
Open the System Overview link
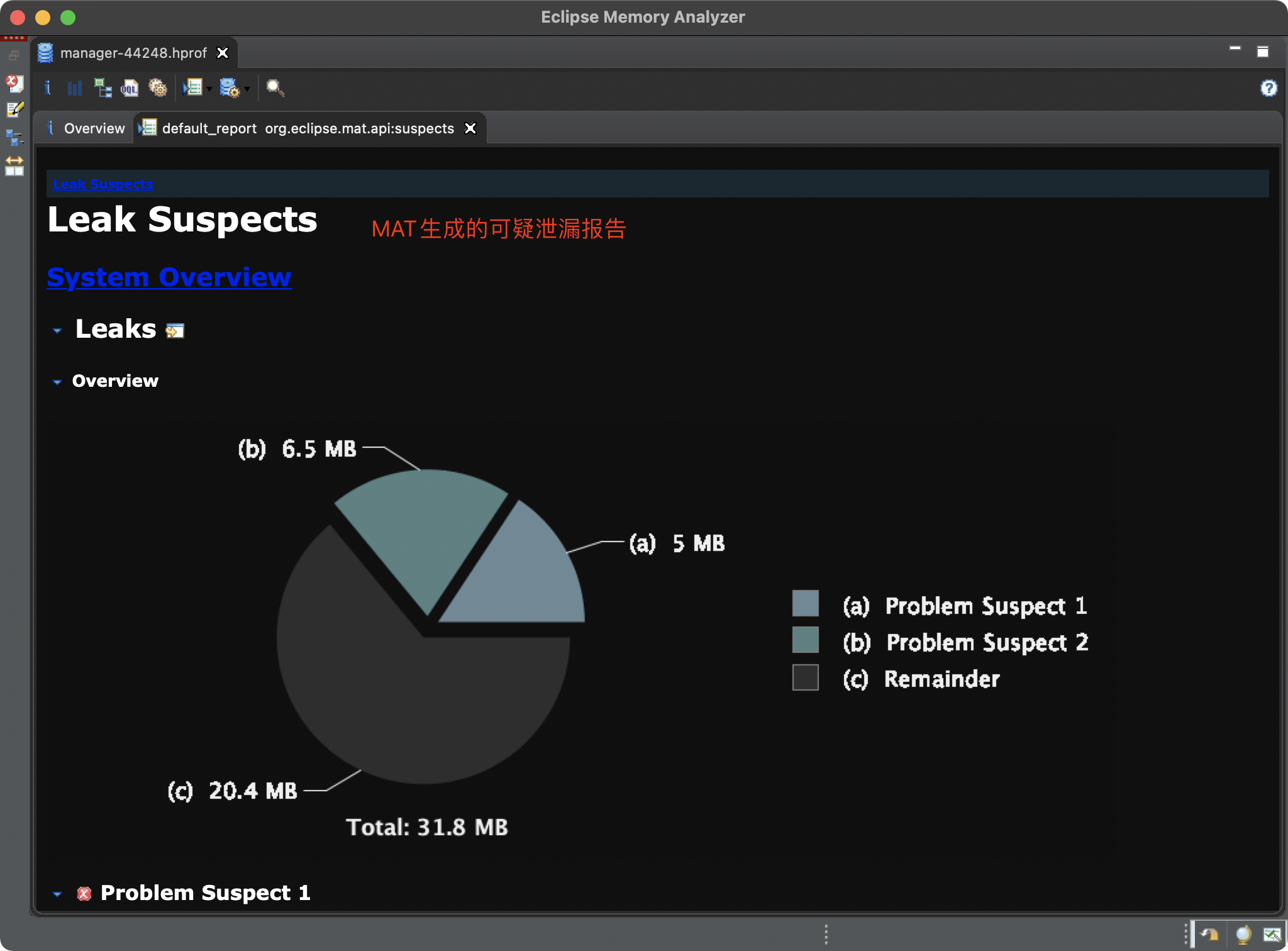click(170, 277)
